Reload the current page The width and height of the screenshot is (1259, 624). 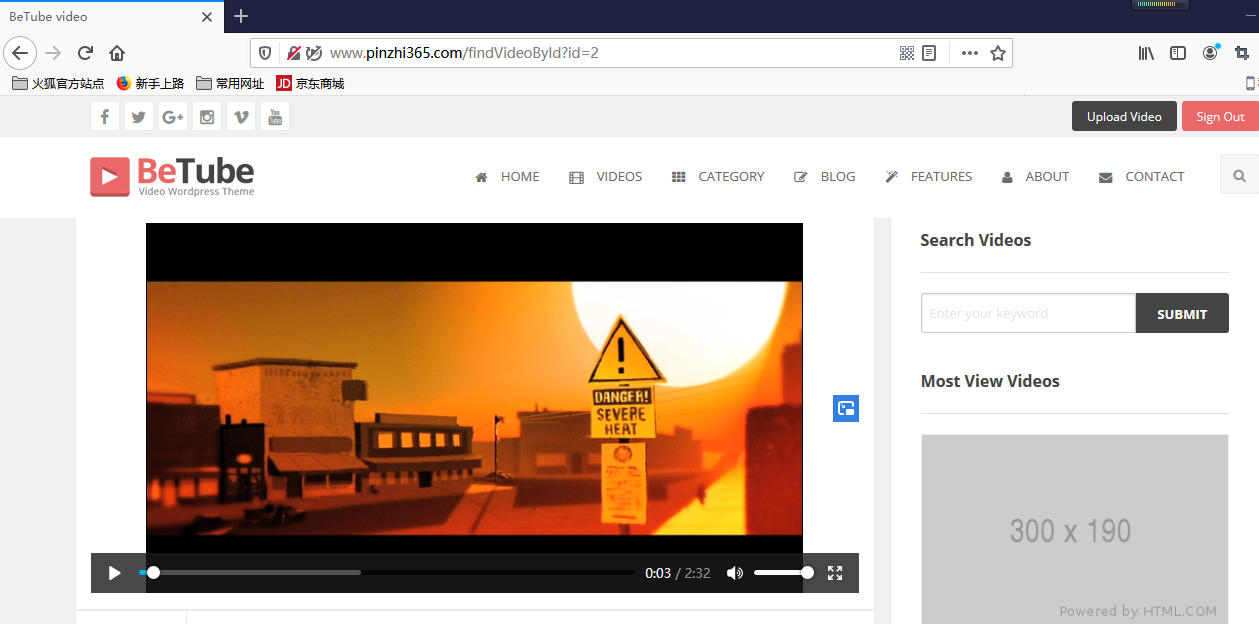point(85,53)
